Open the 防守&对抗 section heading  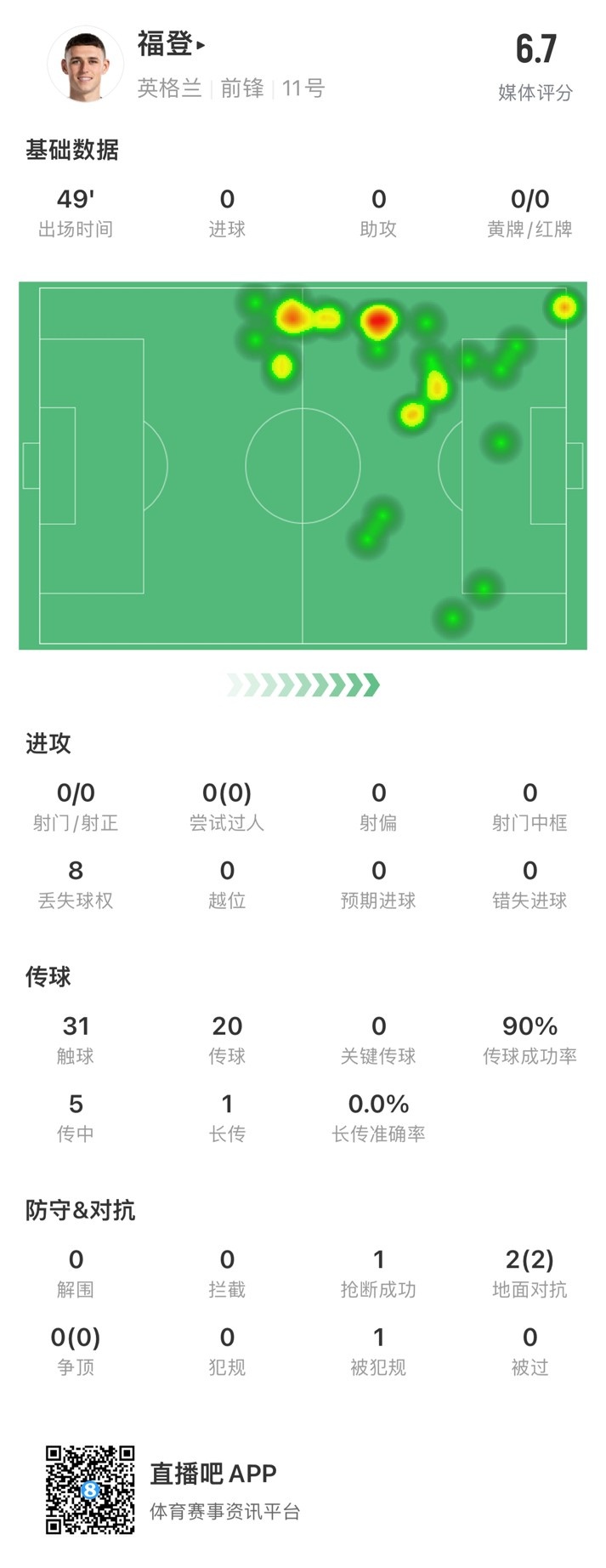click(x=81, y=1210)
